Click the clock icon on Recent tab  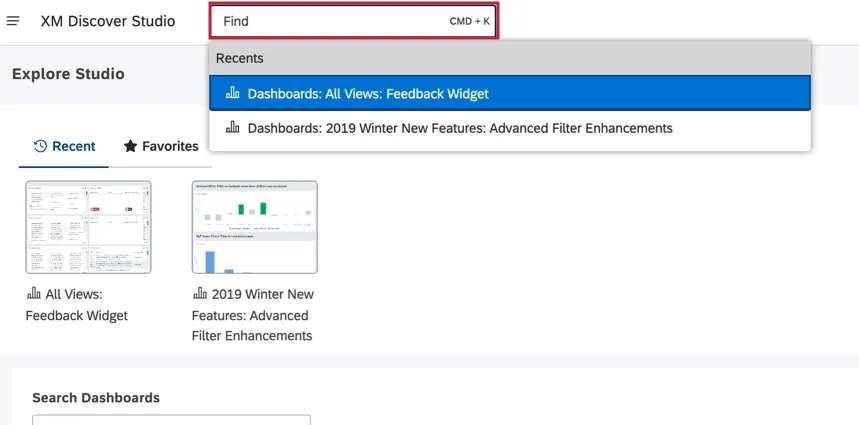point(40,146)
